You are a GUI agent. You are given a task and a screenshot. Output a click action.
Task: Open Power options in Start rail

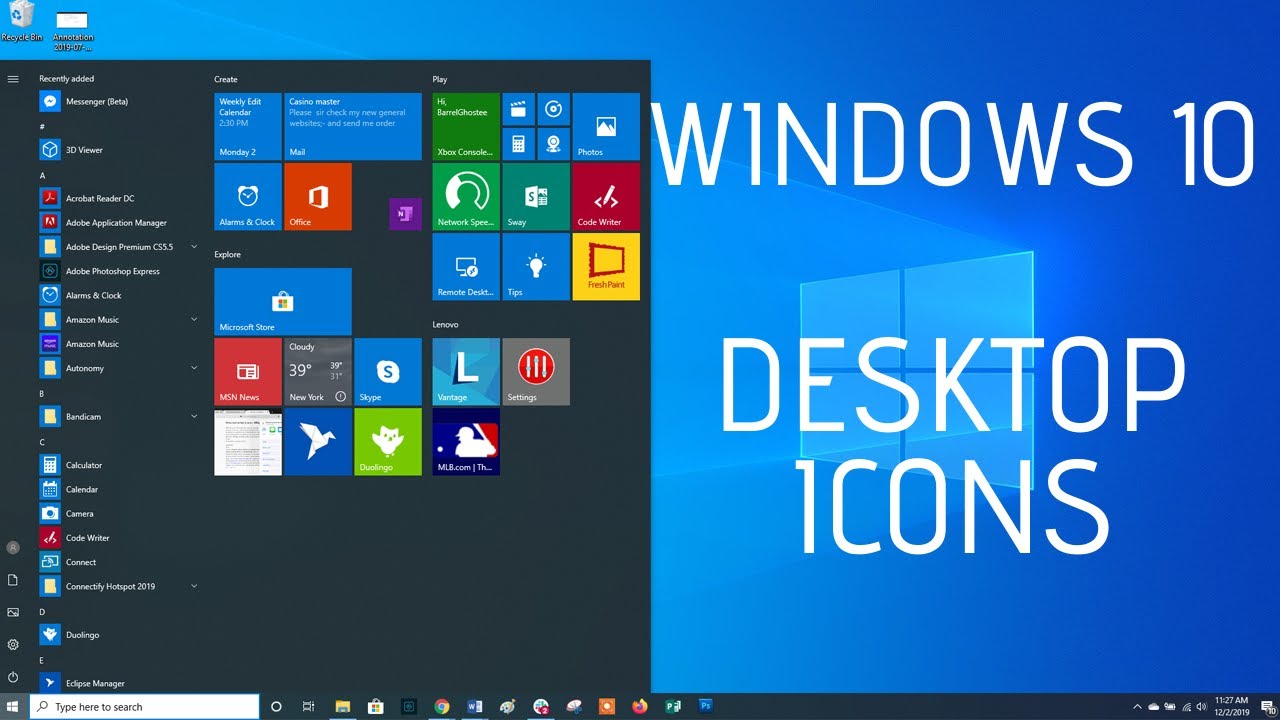coord(13,677)
